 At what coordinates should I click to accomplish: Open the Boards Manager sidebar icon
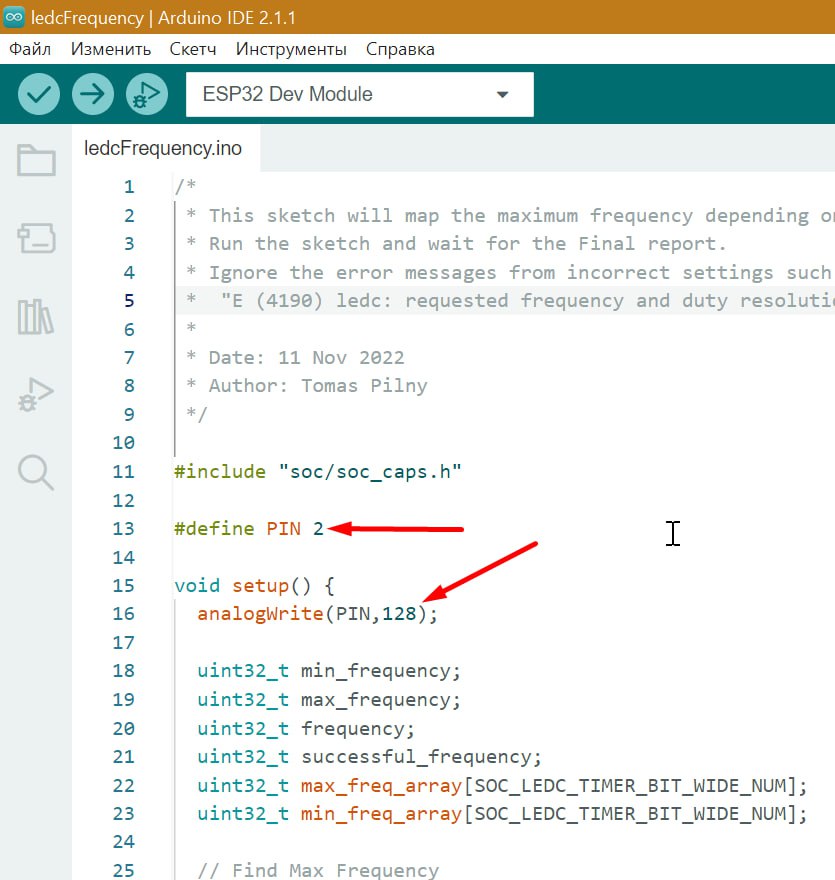[x=36, y=238]
